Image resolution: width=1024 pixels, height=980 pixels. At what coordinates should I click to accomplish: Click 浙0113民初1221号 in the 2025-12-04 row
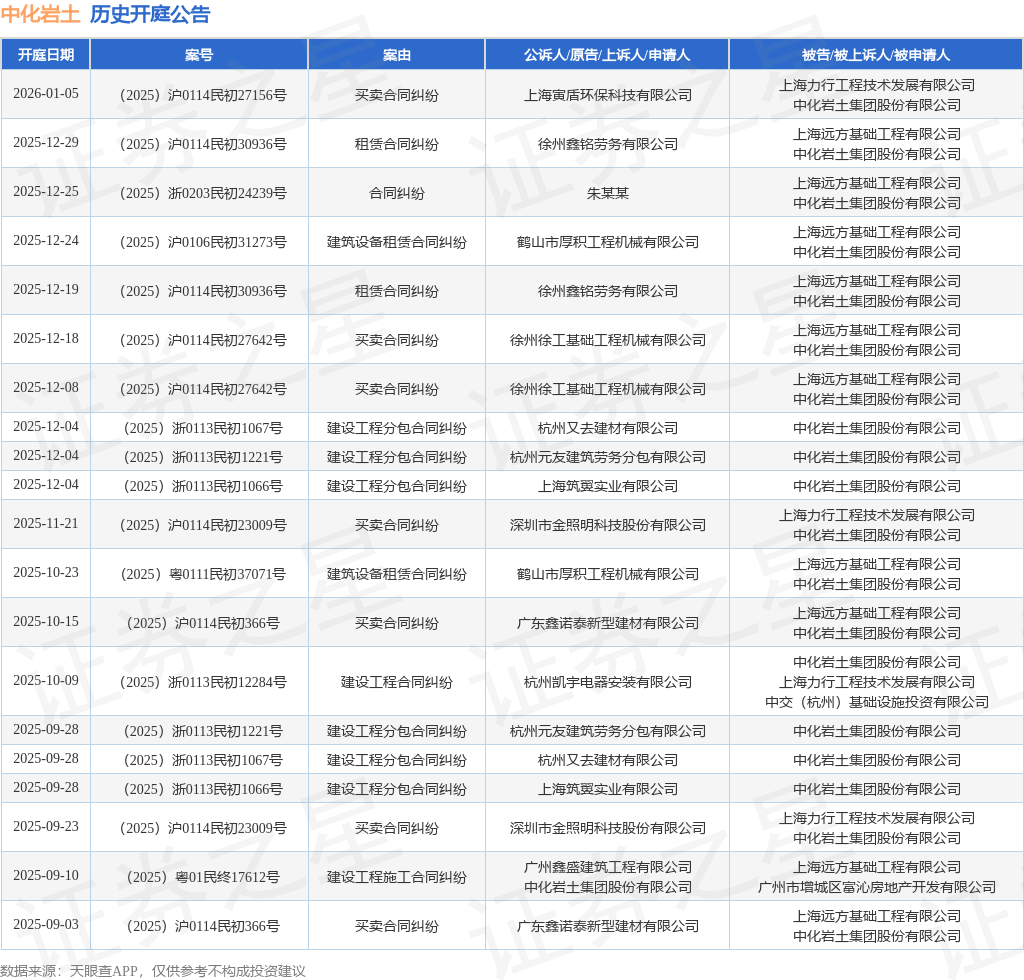click(203, 457)
